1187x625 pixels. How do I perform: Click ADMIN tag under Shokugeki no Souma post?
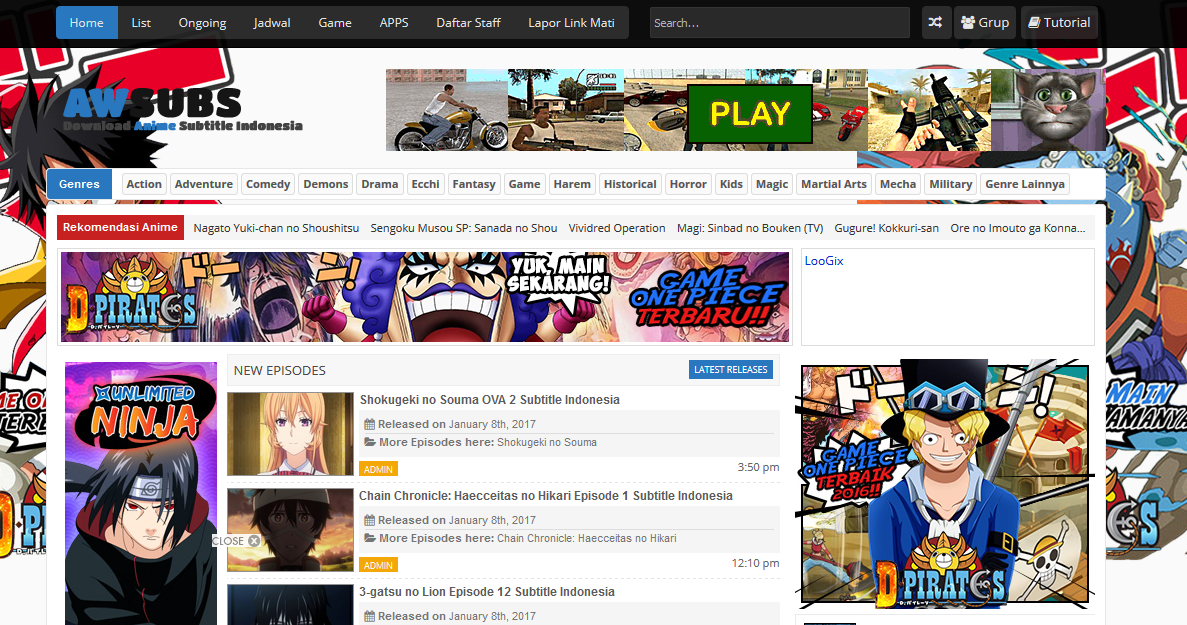[x=378, y=469]
